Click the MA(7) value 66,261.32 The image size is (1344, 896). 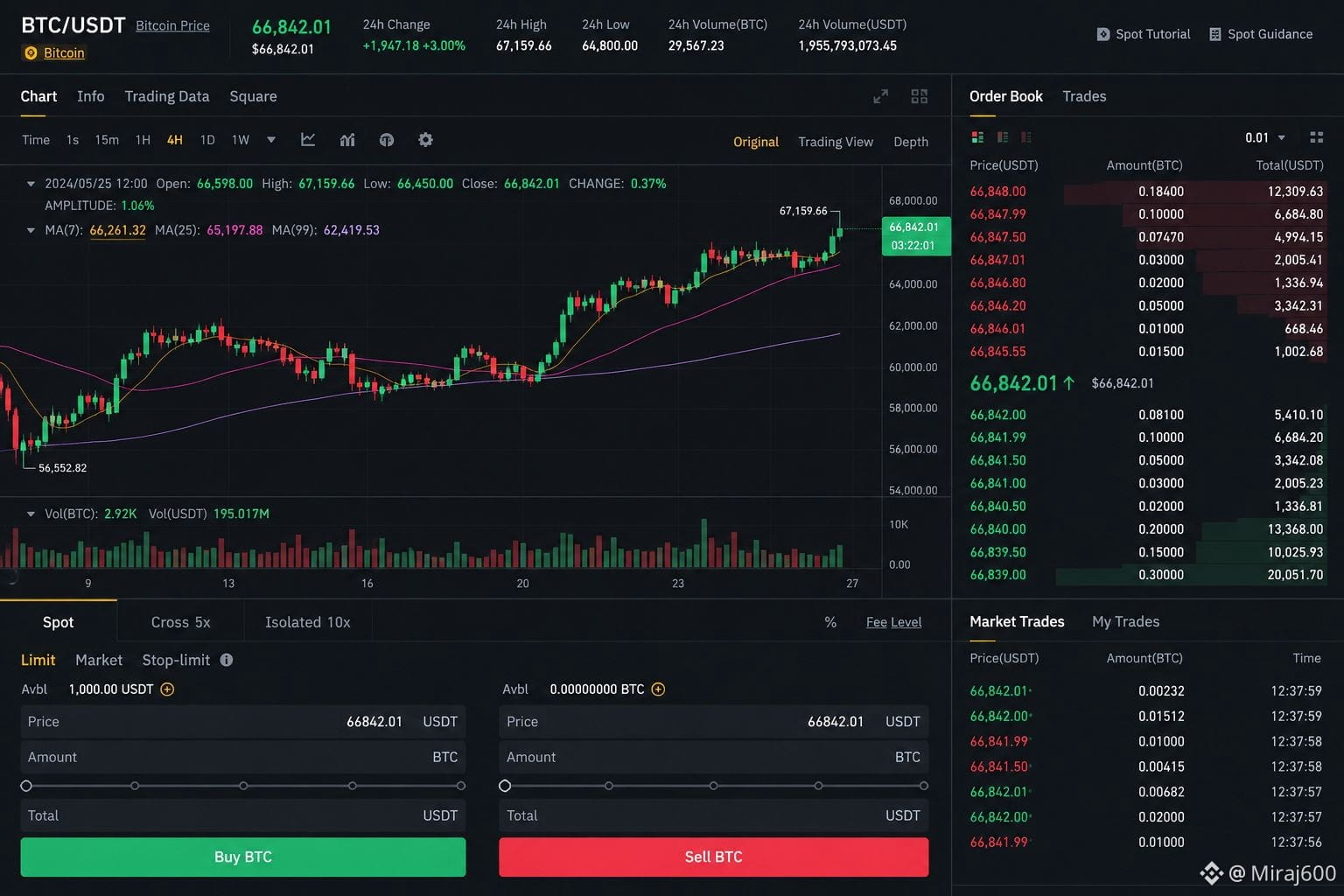[117, 230]
